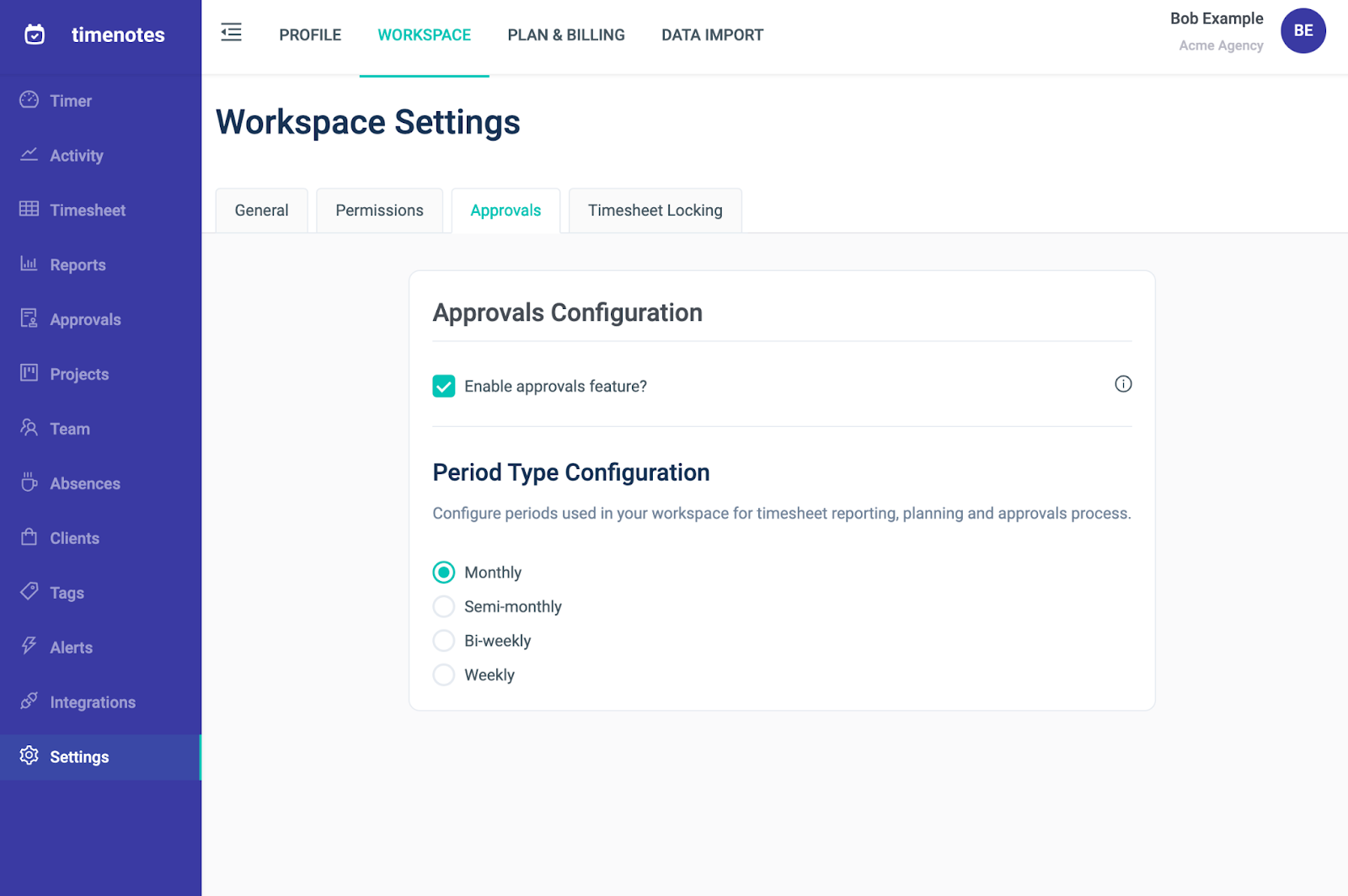Go to PLAN & BILLING
The width and height of the screenshot is (1348, 896).
point(566,35)
